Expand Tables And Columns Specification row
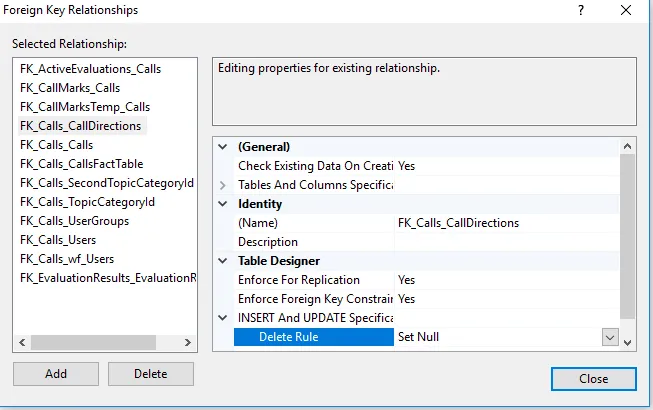Image resolution: width=653 pixels, height=410 pixels. (223, 185)
